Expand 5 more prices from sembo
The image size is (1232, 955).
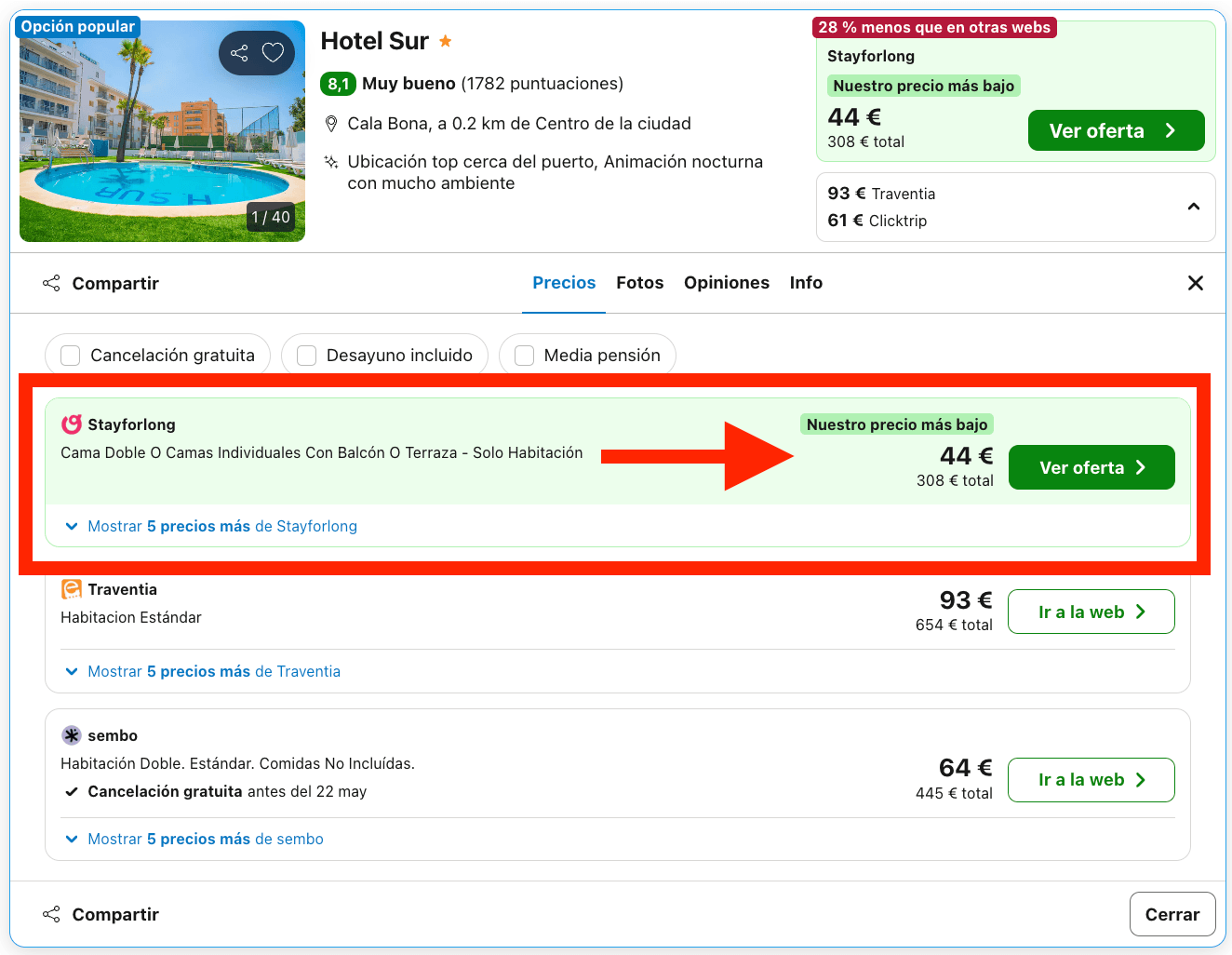[x=194, y=840]
